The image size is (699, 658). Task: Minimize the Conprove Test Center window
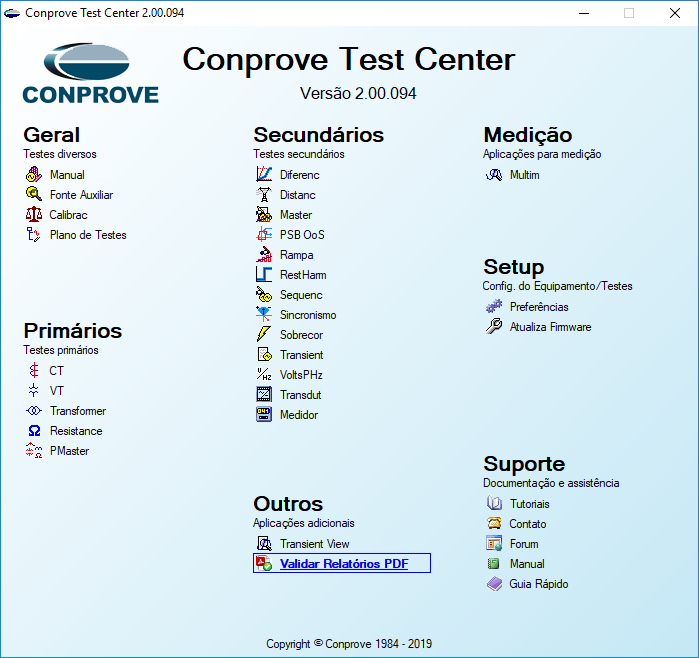584,13
